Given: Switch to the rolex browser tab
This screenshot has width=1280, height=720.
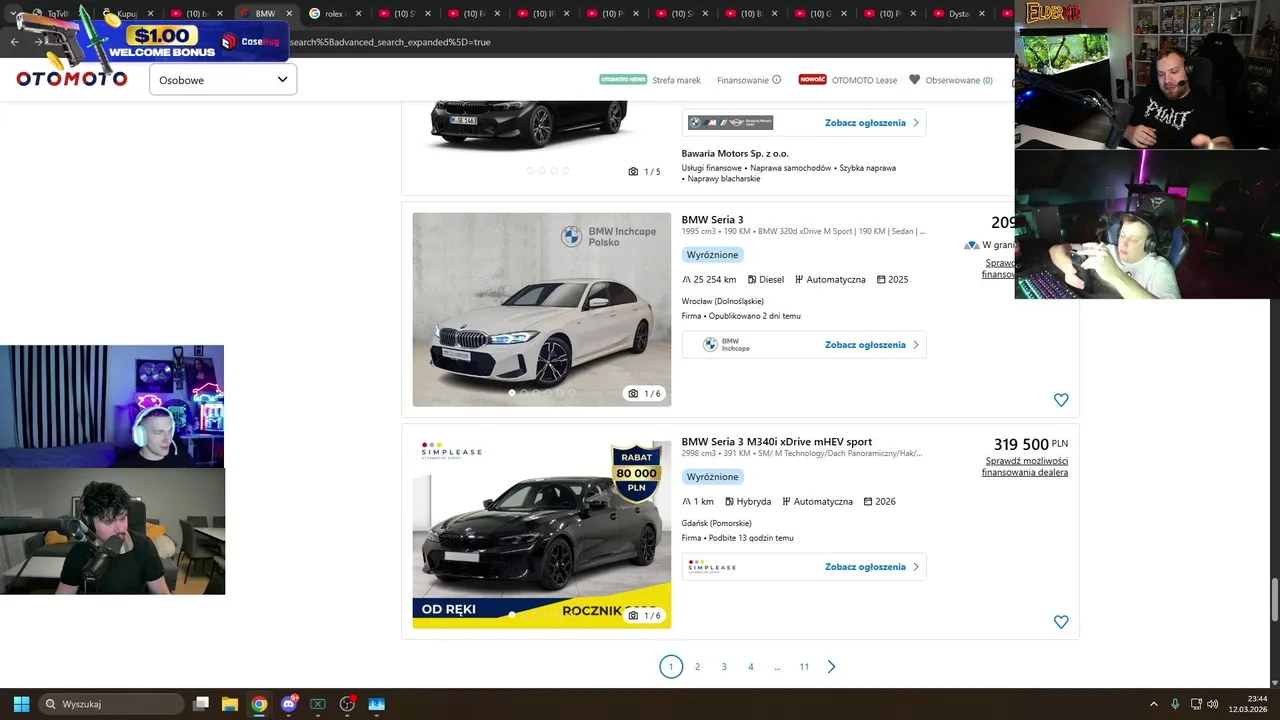Looking at the screenshot, I should click(333, 14).
